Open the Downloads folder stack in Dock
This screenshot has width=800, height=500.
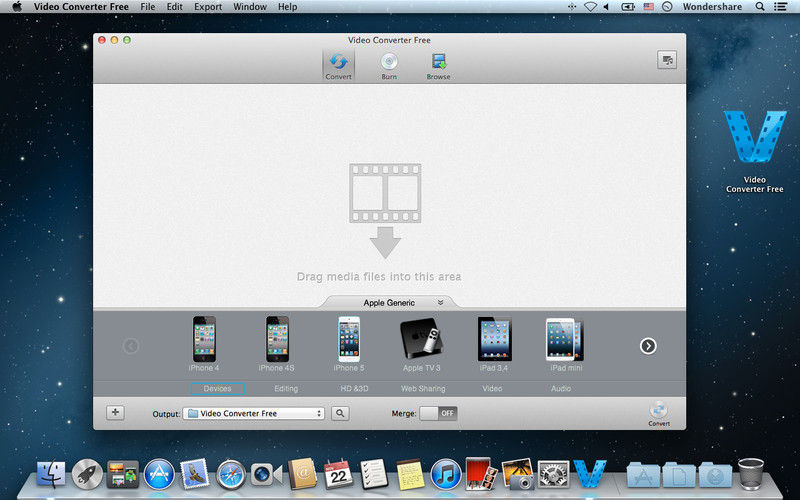pos(715,474)
